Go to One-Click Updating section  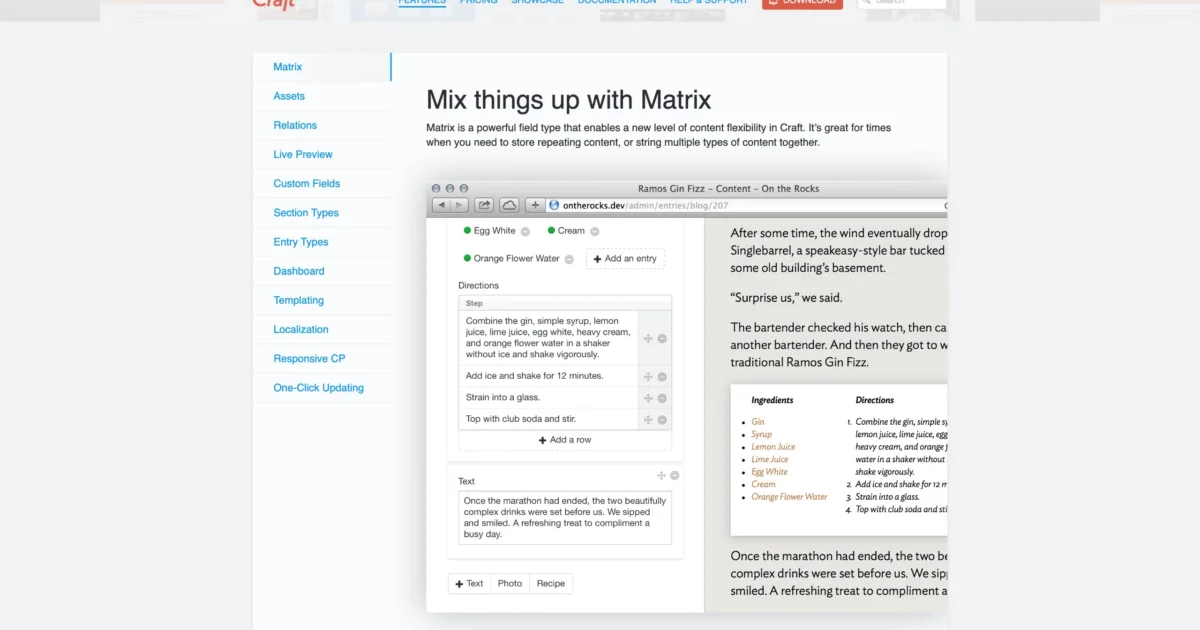tap(321, 388)
